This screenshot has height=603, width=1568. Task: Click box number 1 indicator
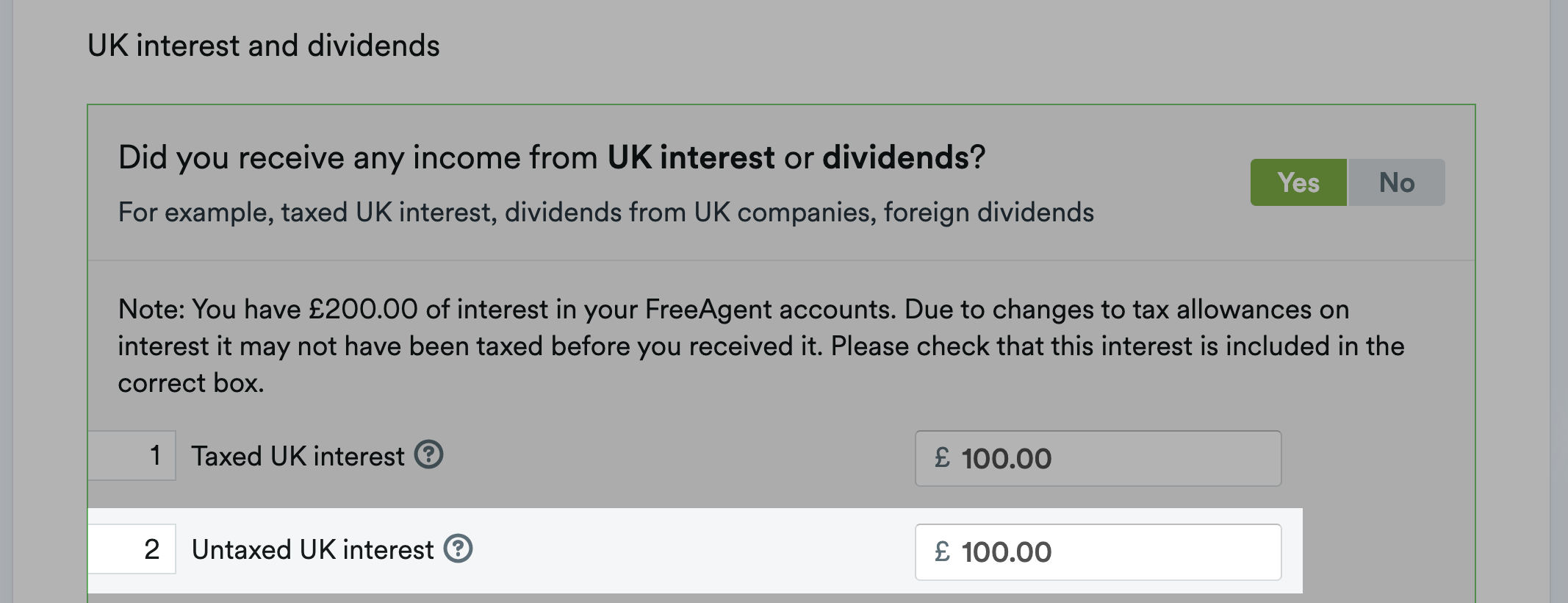click(x=132, y=455)
